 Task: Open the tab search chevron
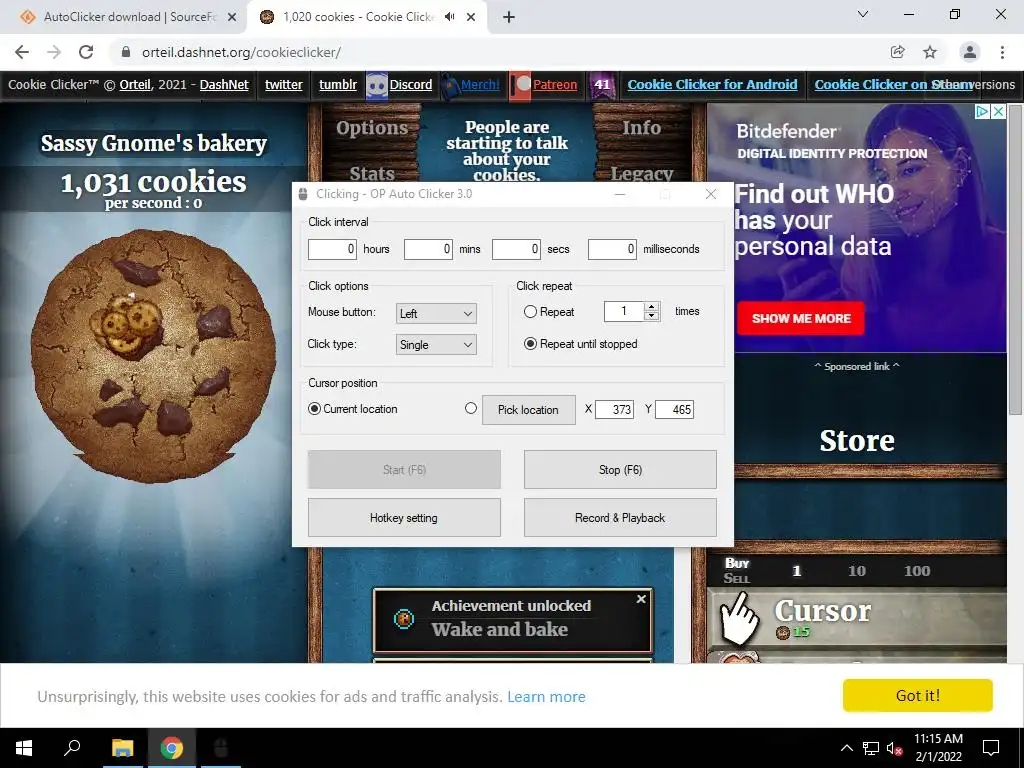(863, 14)
